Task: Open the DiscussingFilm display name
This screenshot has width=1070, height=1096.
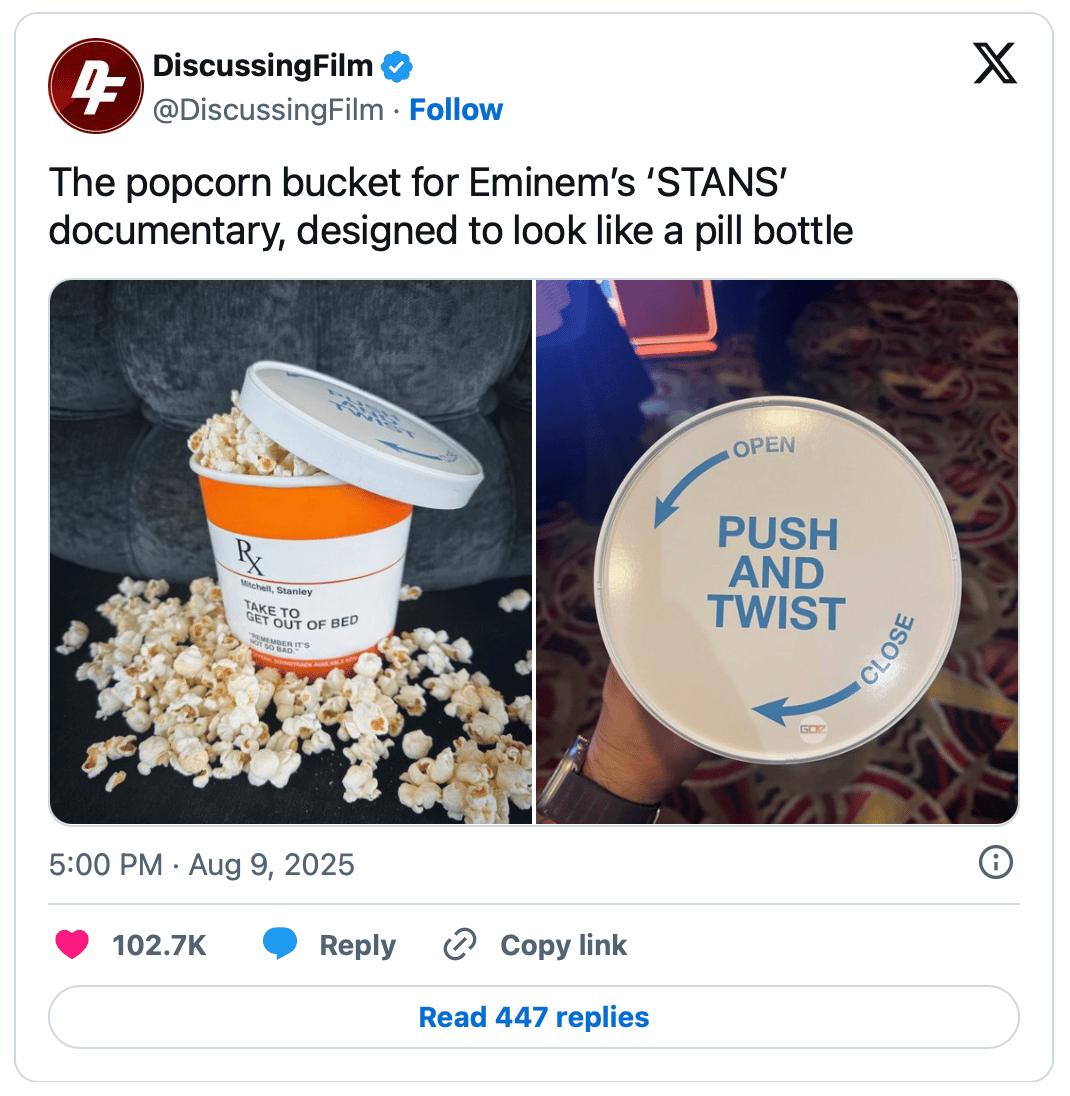Action: click(x=263, y=66)
